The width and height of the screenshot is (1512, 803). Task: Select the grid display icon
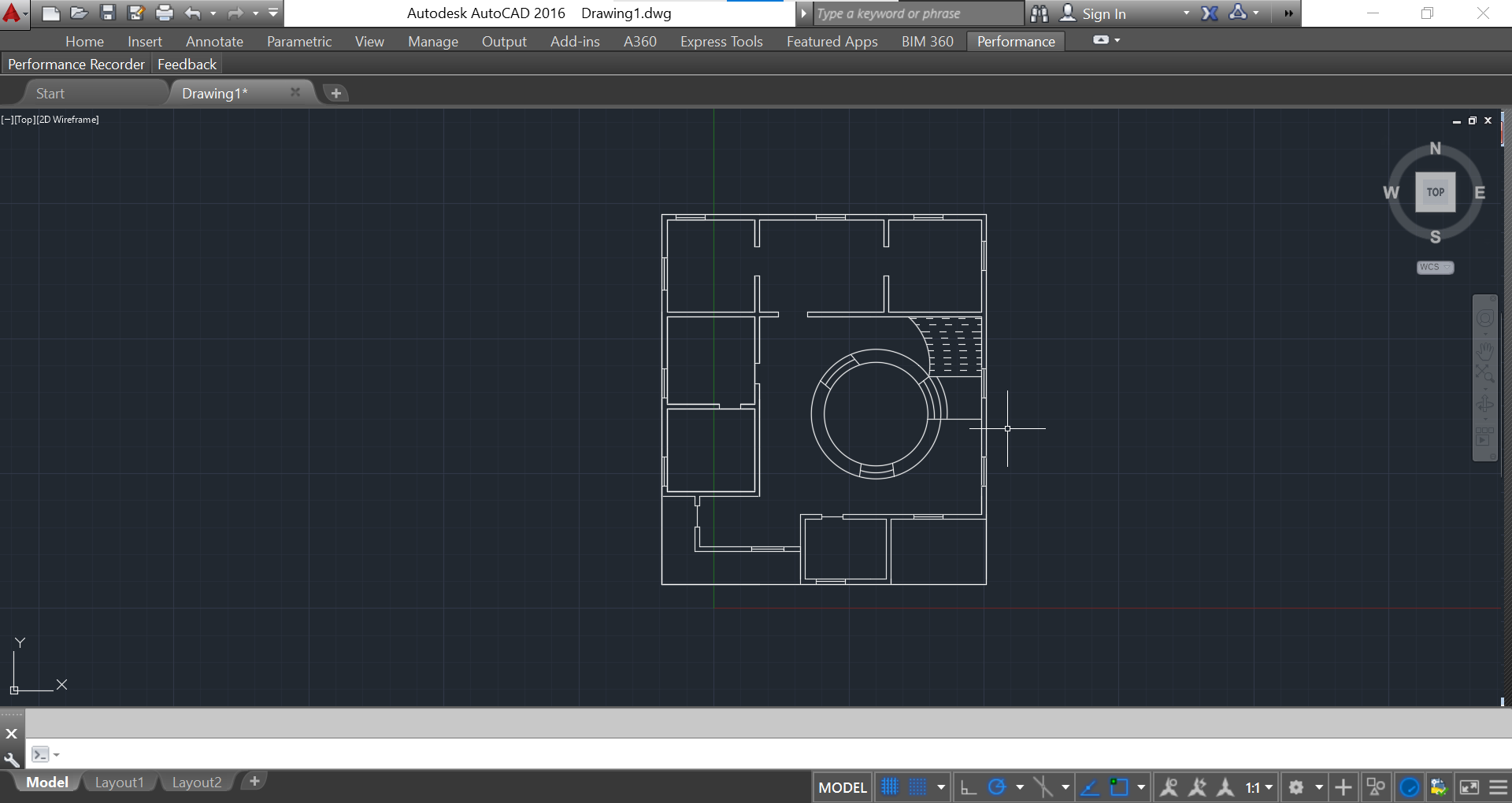[x=890, y=786]
